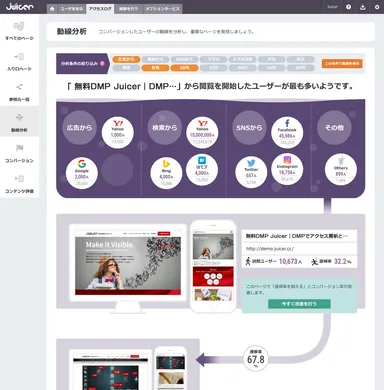Select the Instagram source bubble
The height and width of the screenshot is (390, 384).
click(x=287, y=169)
